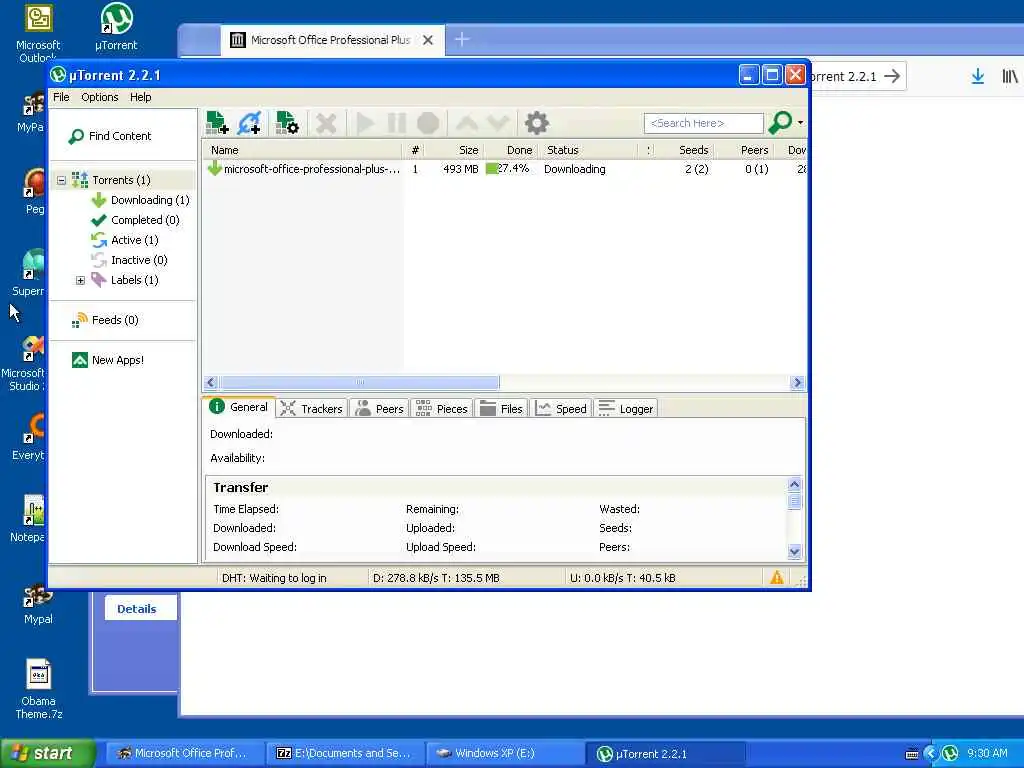Select Feeds (0) in sidebar
The image size is (1024, 768).
pyautogui.click(x=105, y=320)
